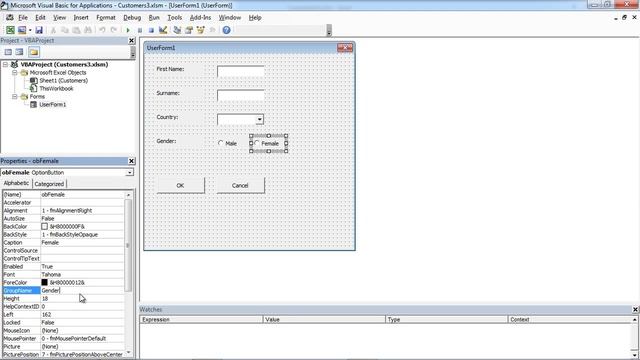The height and width of the screenshot is (360, 640).
Task: Click the Break pause icon
Action: (x=140, y=30)
